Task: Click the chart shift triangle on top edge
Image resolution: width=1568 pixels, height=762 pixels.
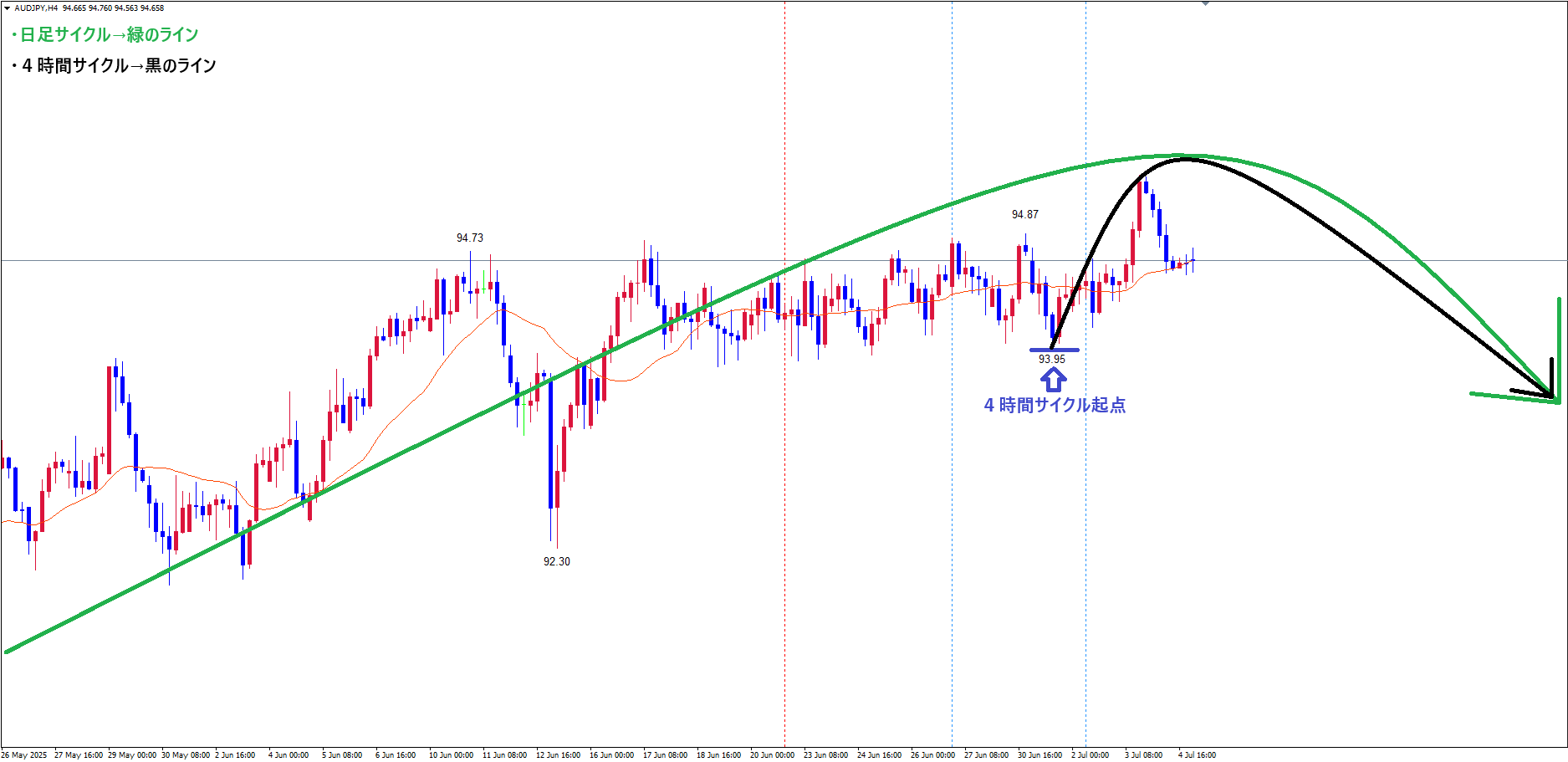Action: 1205,3
